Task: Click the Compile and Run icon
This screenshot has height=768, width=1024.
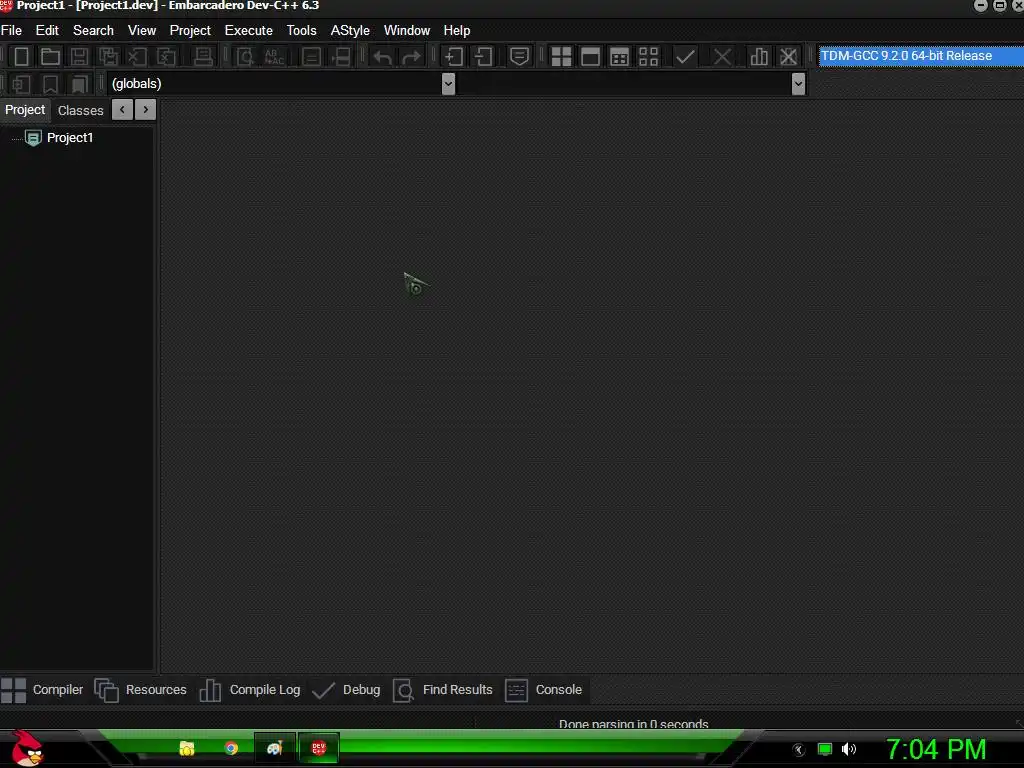Action: coord(619,56)
